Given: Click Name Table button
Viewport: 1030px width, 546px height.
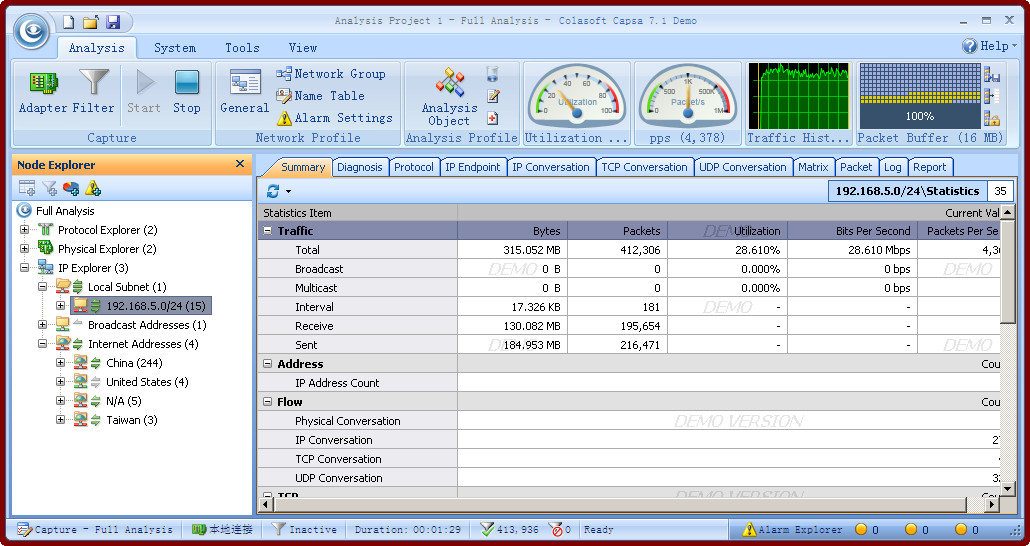Looking at the screenshot, I should [x=320, y=96].
